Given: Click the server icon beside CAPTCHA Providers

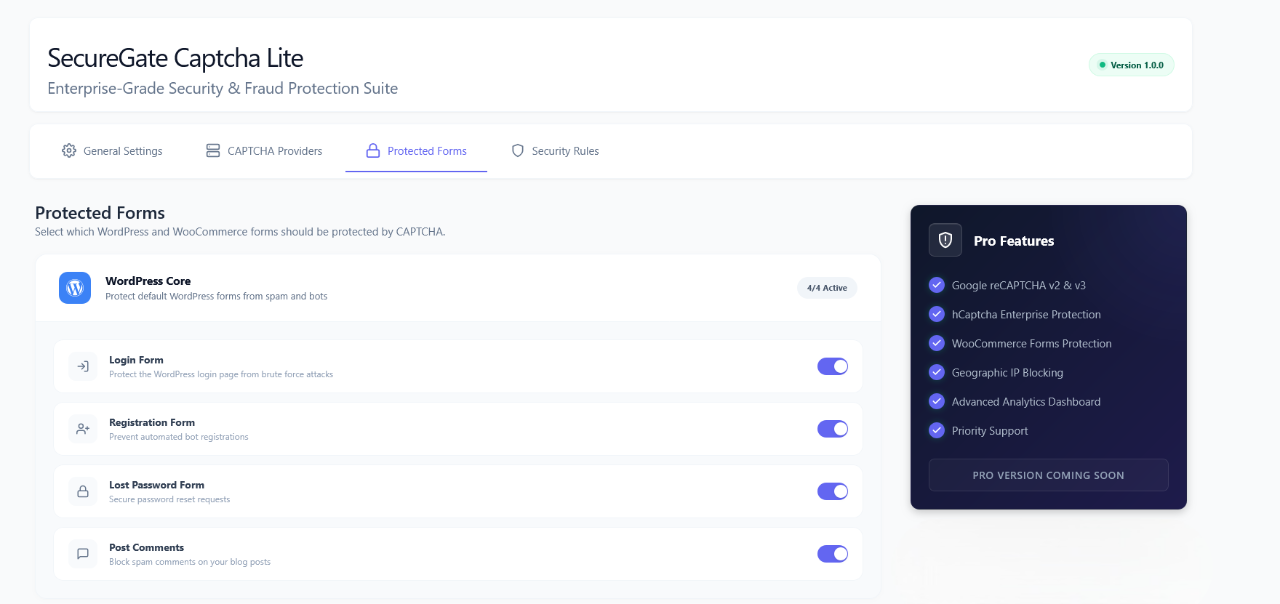Looking at the screenshot, I should click(212, 150).
